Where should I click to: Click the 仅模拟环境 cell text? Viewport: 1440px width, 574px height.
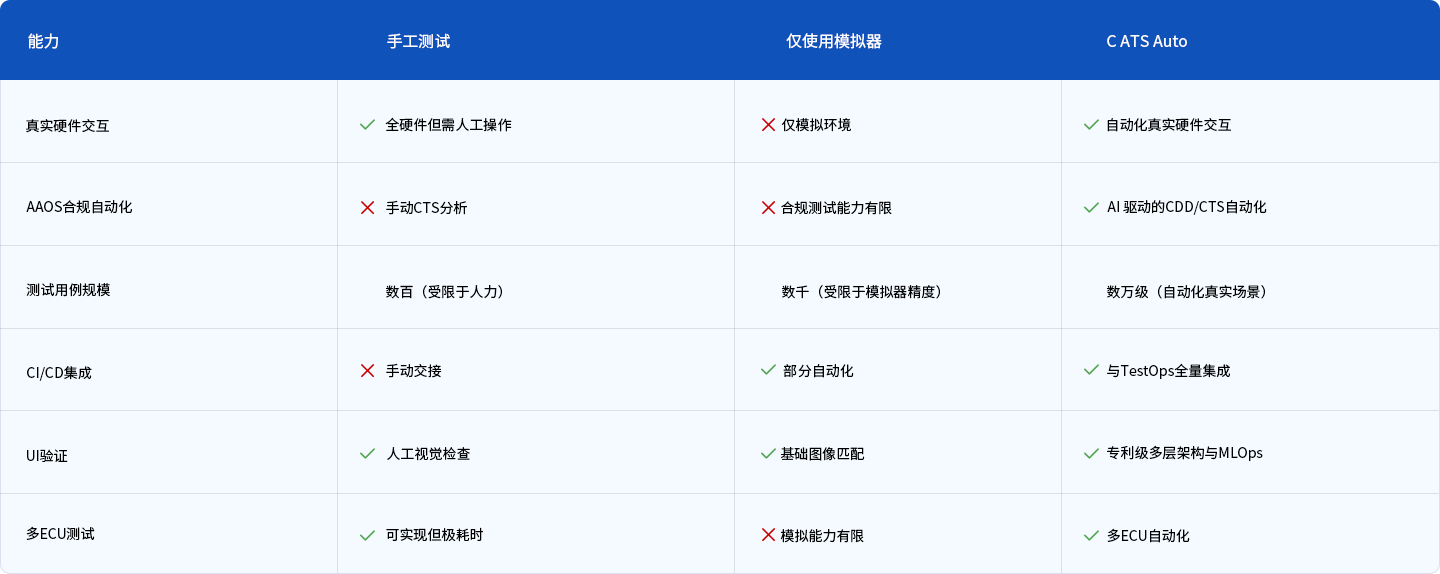point(816,125)
